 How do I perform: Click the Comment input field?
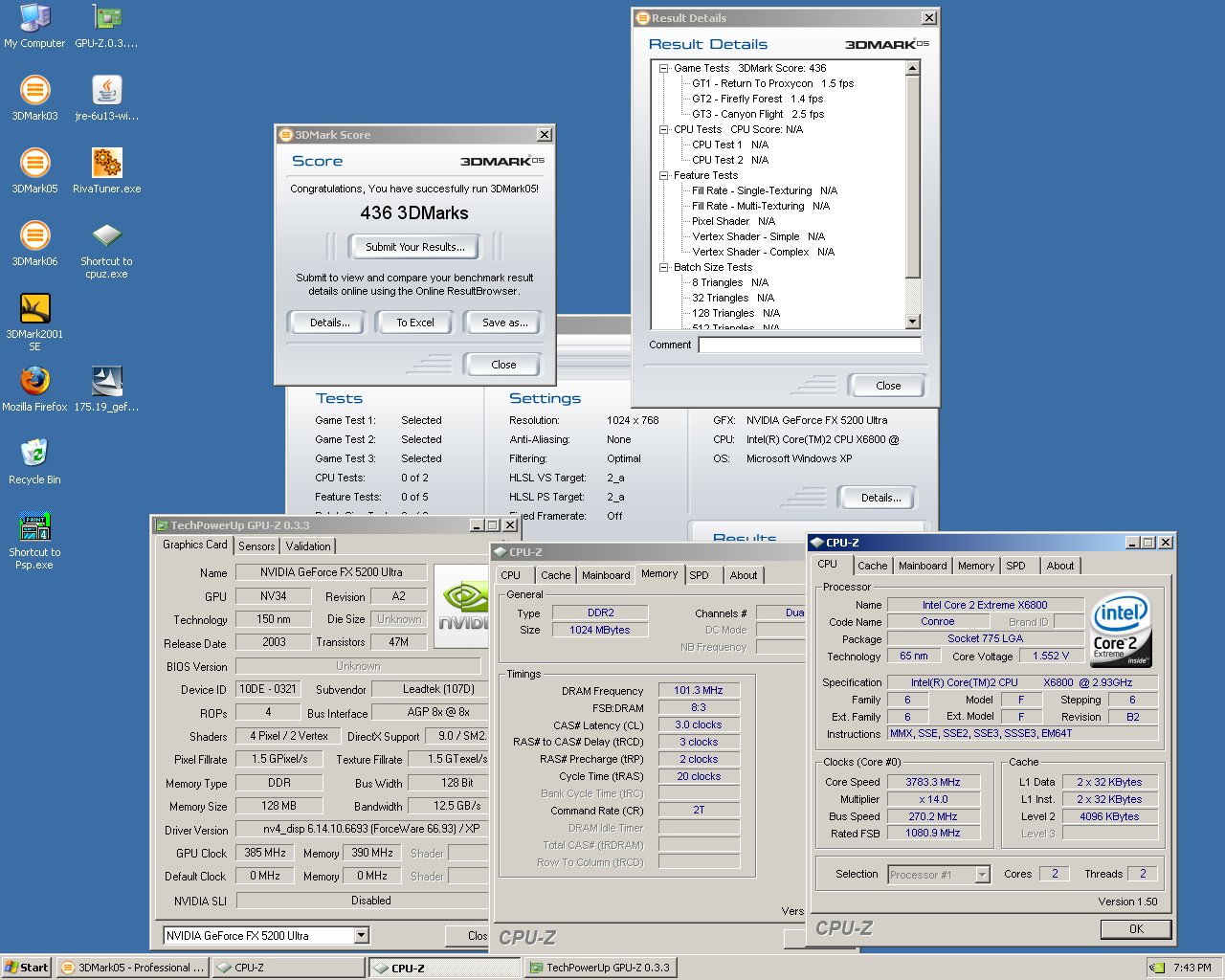point(810,345)
